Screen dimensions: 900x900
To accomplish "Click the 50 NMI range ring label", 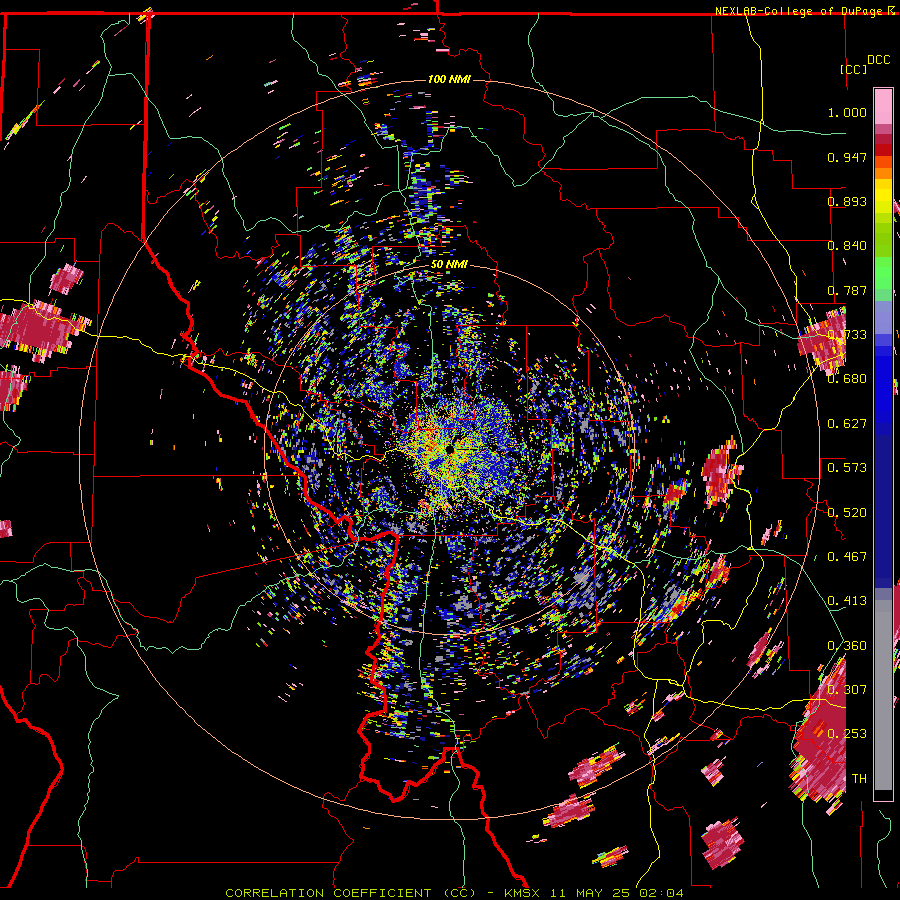I will [449, 264].
